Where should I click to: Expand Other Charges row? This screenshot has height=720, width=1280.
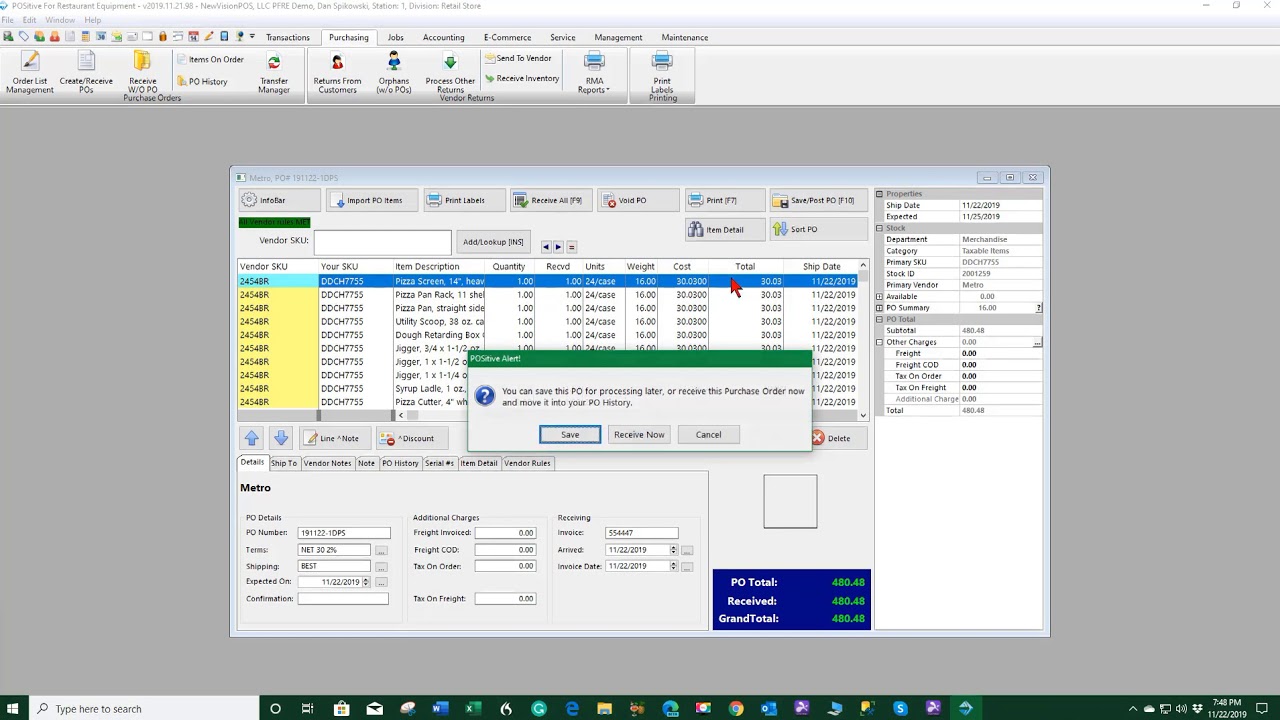point(880,342)
